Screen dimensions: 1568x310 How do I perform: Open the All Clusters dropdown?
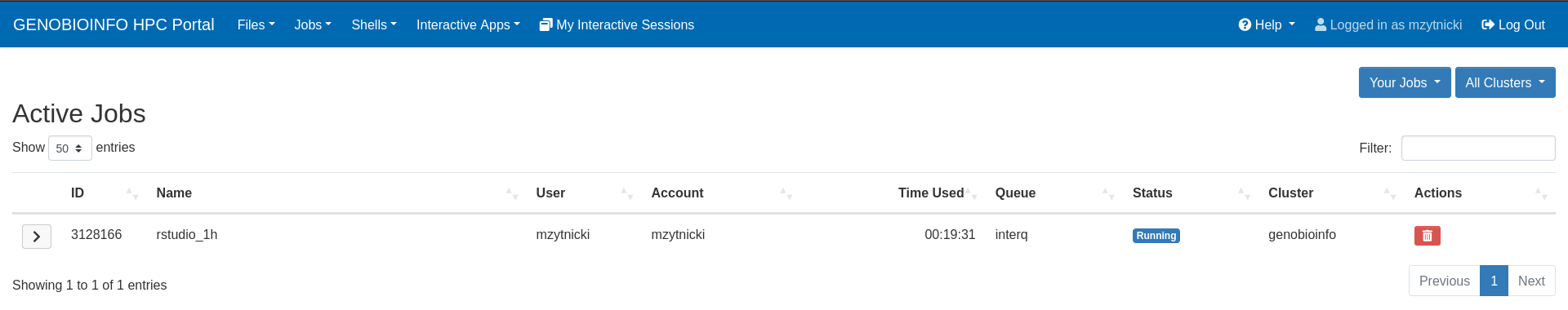click(x=1505, y=82)
